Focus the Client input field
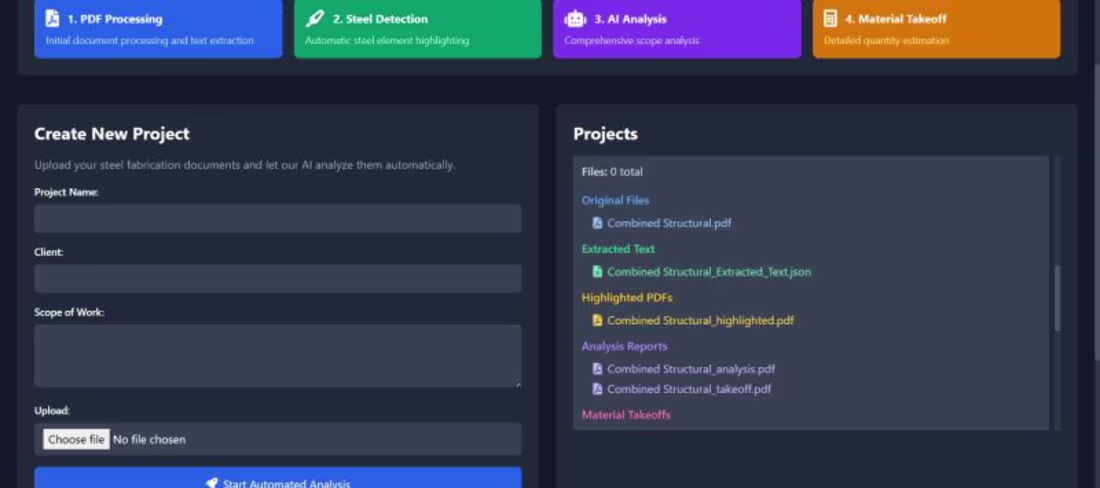Screen dimensions: 1100x488 278,278
